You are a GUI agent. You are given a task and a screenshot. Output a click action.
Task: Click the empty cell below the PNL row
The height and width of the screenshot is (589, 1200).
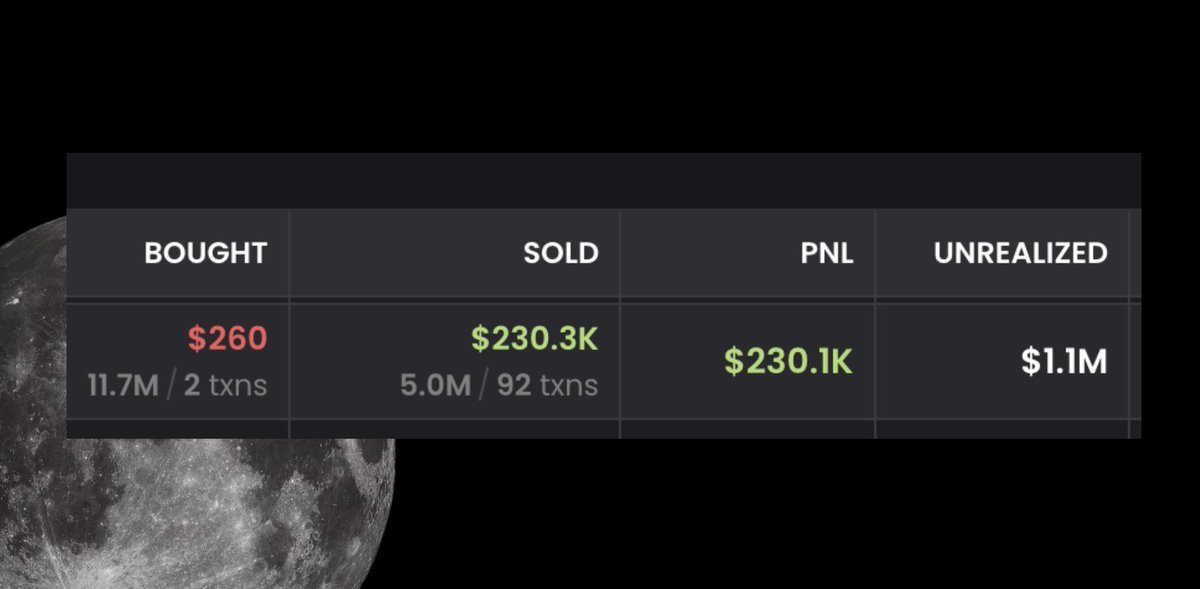748,430
